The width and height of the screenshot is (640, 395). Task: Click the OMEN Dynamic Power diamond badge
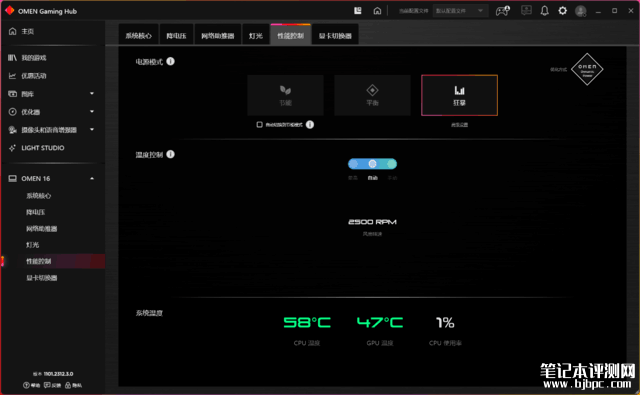pyautogui.click(x=587, y=69)
